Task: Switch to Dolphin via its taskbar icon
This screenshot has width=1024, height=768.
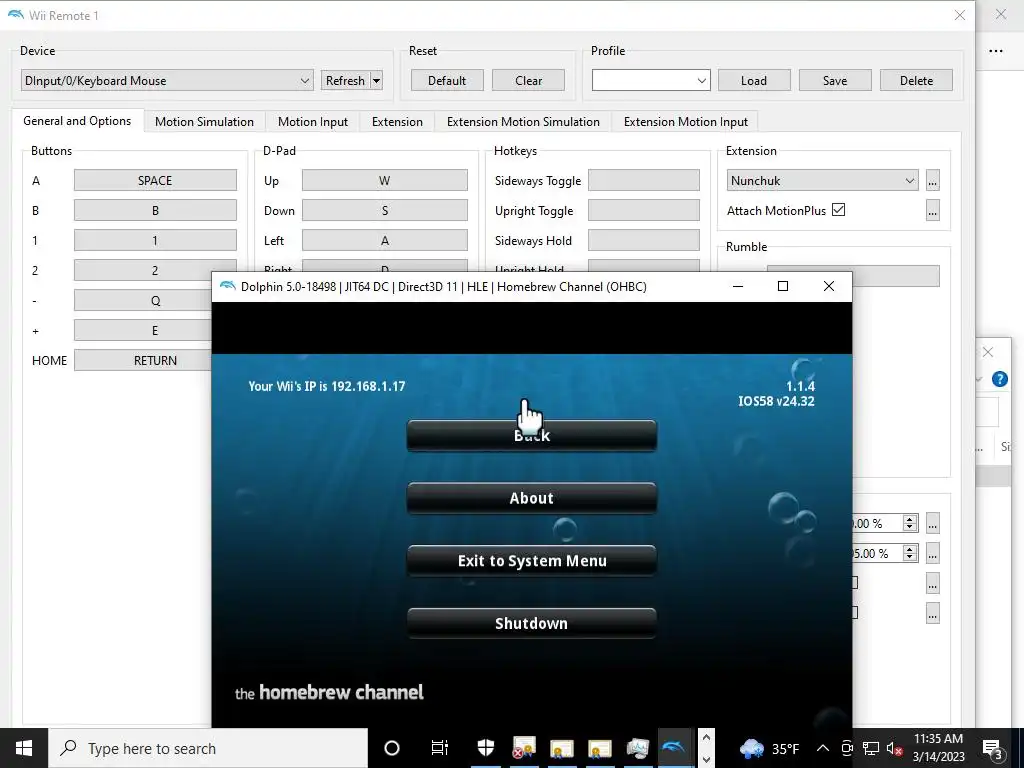Action: (674, 748)
